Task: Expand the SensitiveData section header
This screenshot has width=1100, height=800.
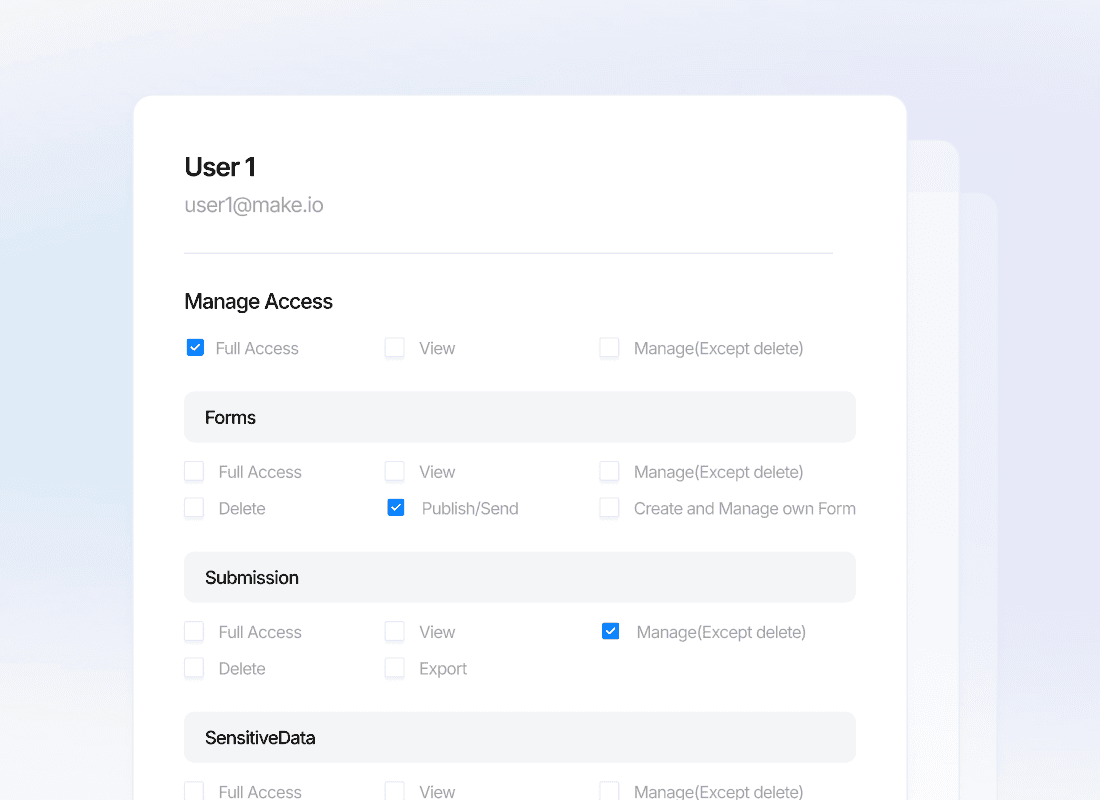Action: [519, 737]
